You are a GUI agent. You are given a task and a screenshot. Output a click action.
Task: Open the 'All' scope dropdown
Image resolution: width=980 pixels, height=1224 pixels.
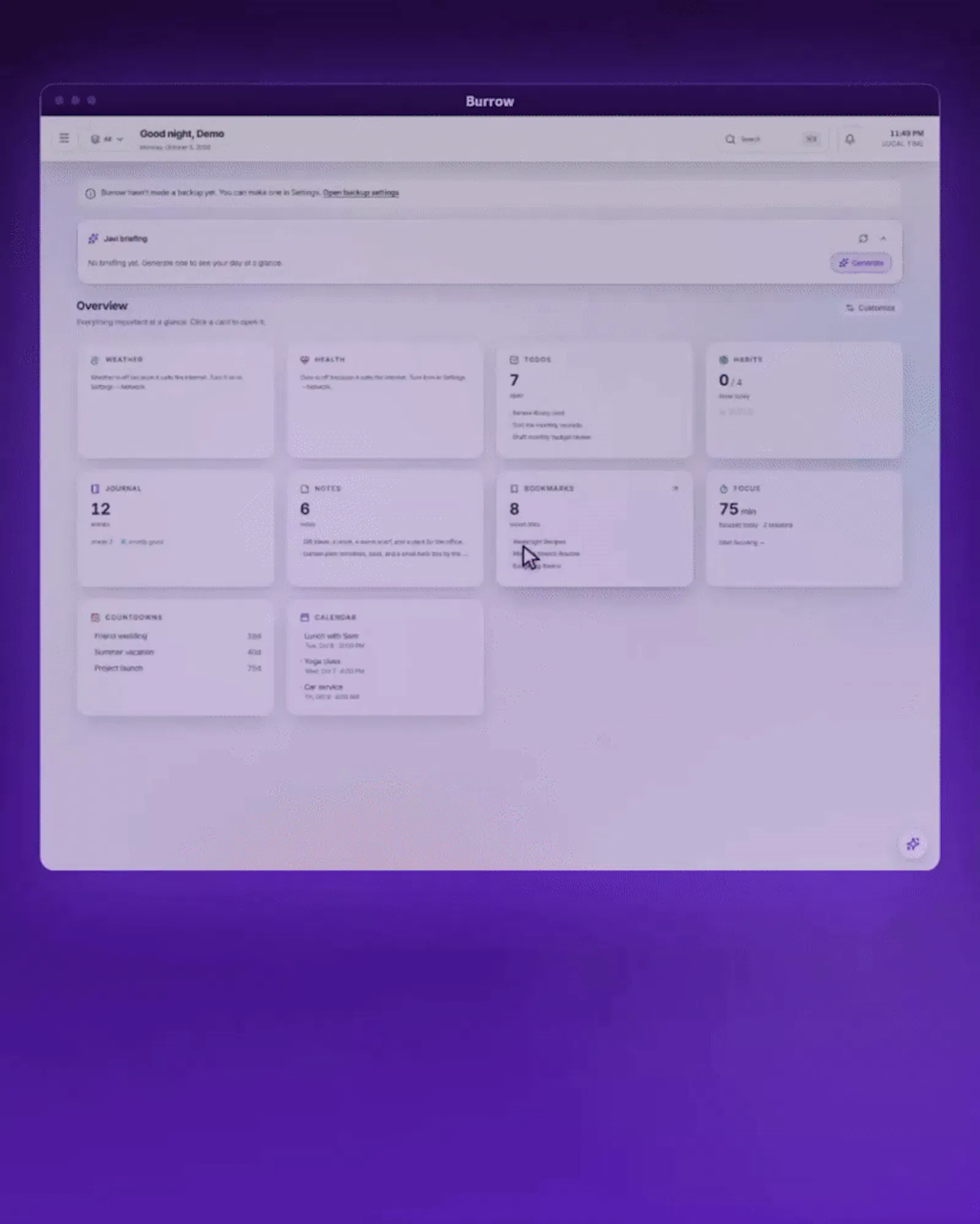107,139
